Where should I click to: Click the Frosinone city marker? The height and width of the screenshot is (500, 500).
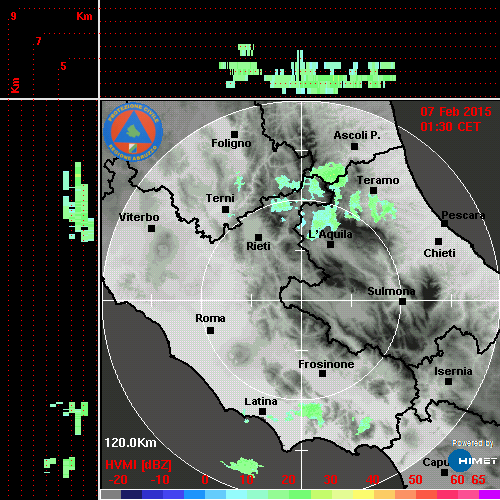coord(322,374)
